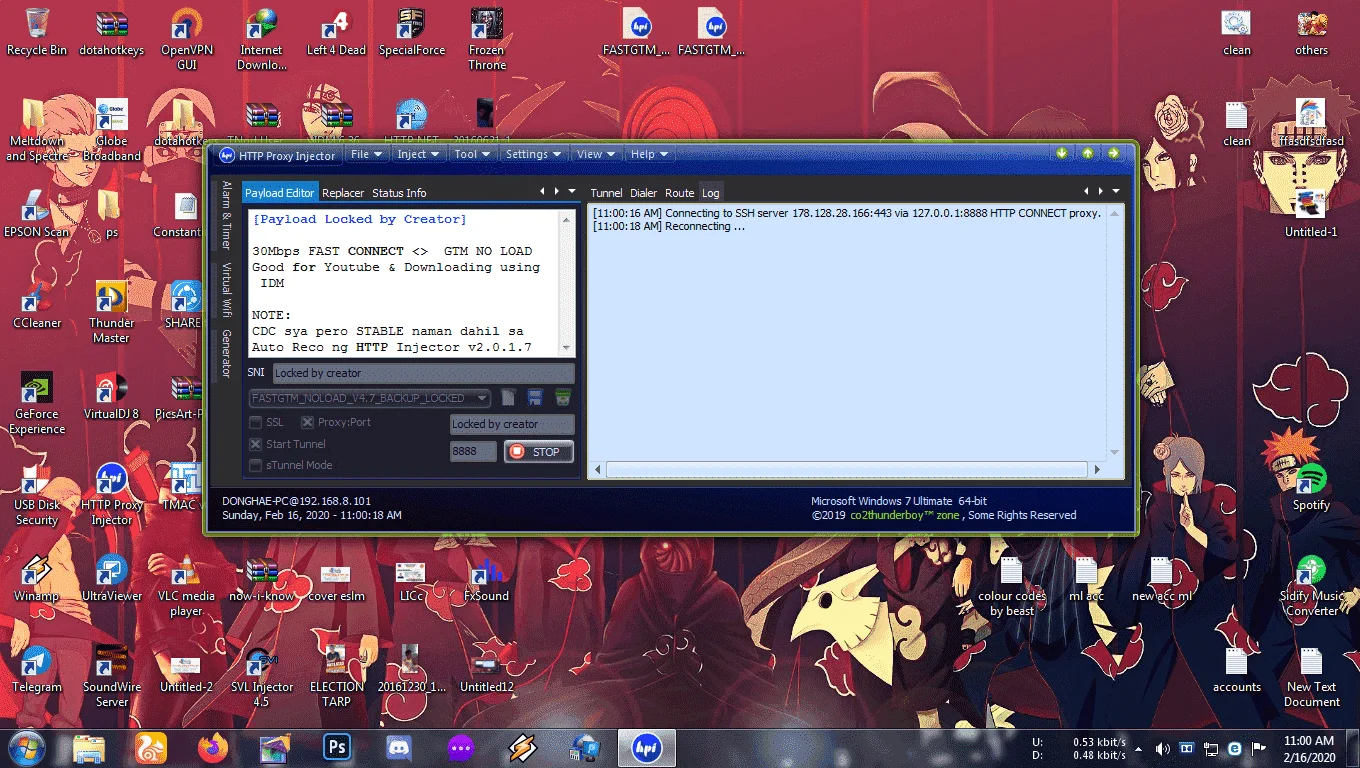The height and width of the screenshot is (768, 1360).
Task: Select the SpecialForce desktop icon
Action: point(412,32)
